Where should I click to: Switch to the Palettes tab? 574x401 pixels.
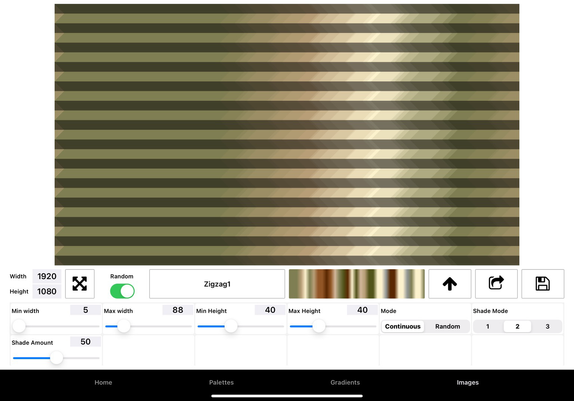click(x=221, y=382)
